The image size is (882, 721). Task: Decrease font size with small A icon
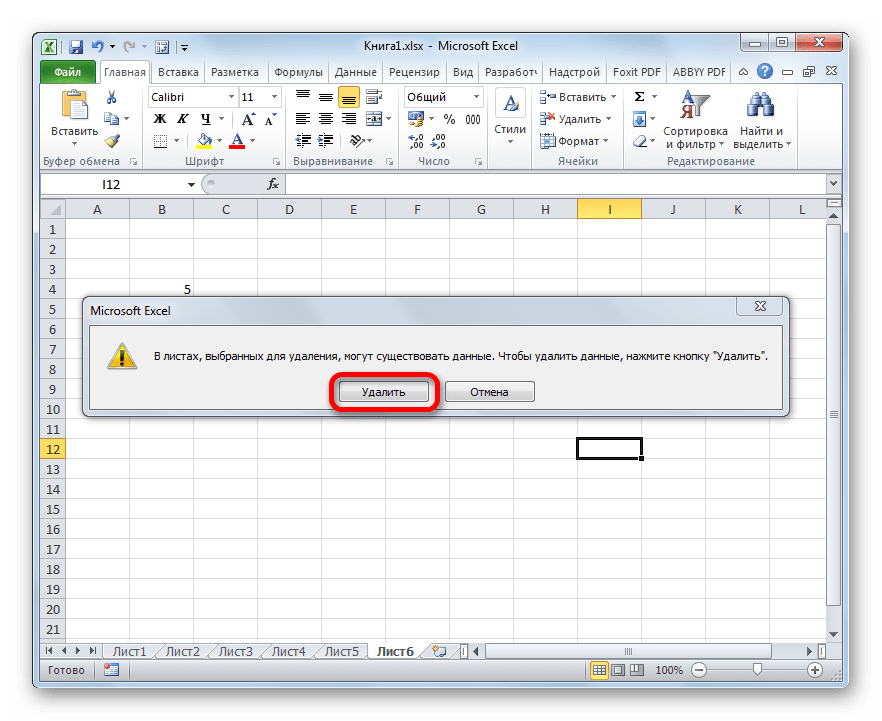pyautogui.click(x=271, y=119)
